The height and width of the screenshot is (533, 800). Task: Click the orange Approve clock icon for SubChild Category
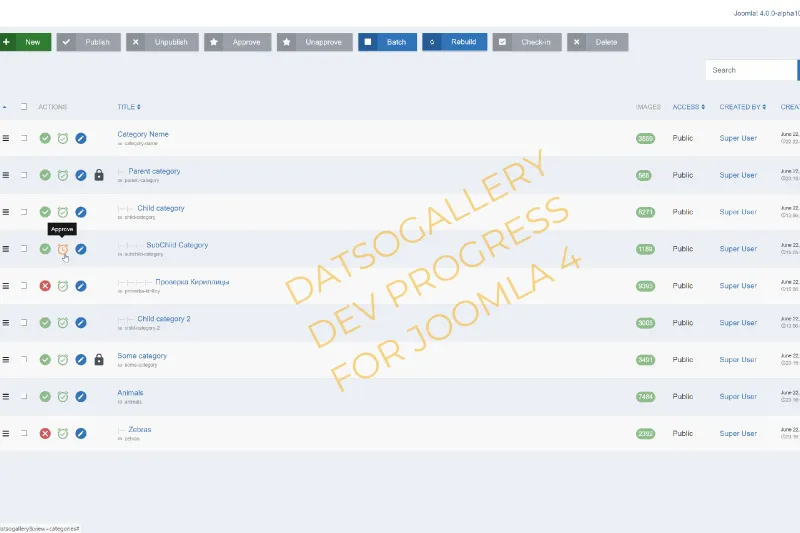(63, 249)
